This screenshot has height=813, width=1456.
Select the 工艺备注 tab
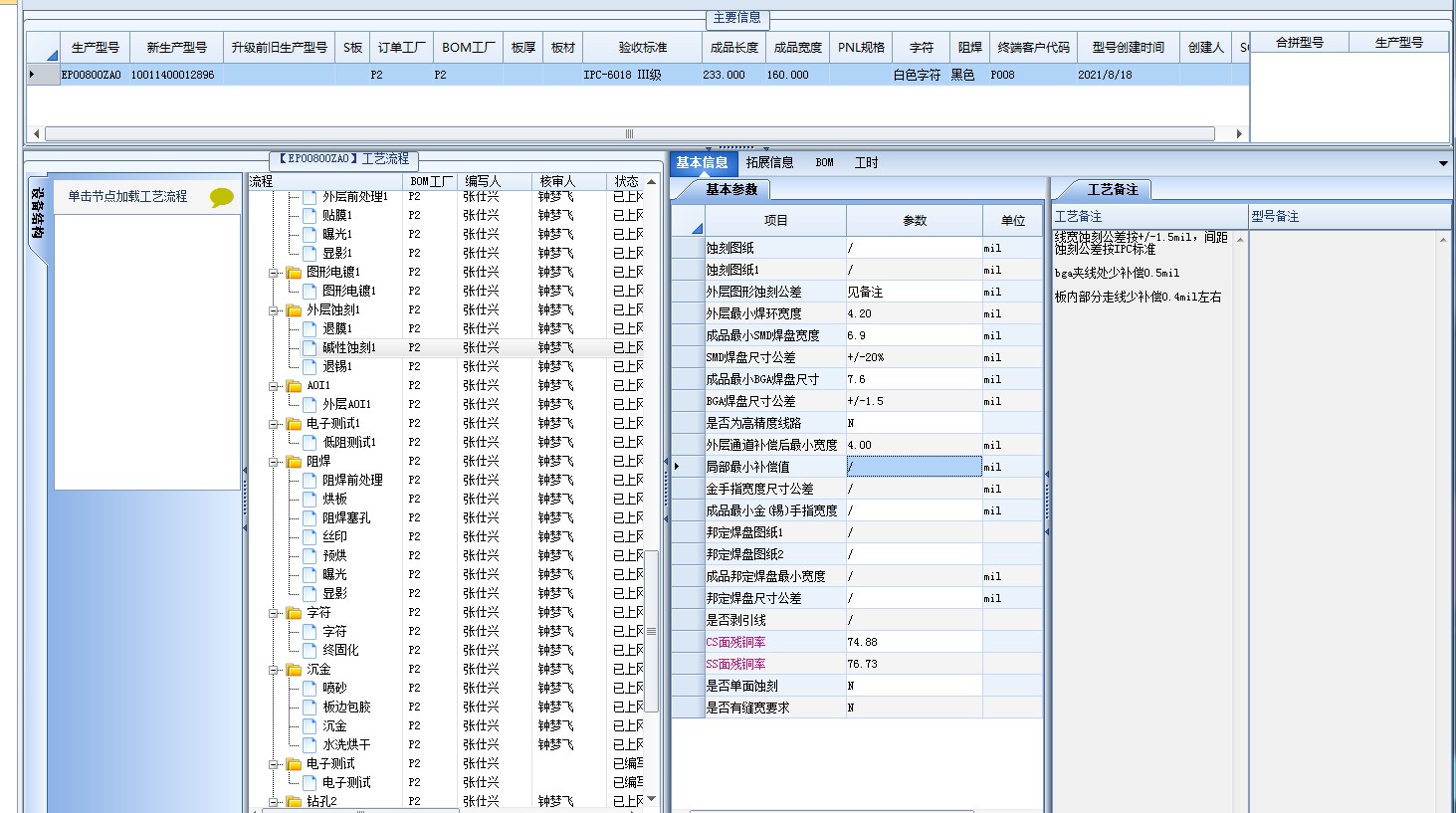tap(1113, 189)
